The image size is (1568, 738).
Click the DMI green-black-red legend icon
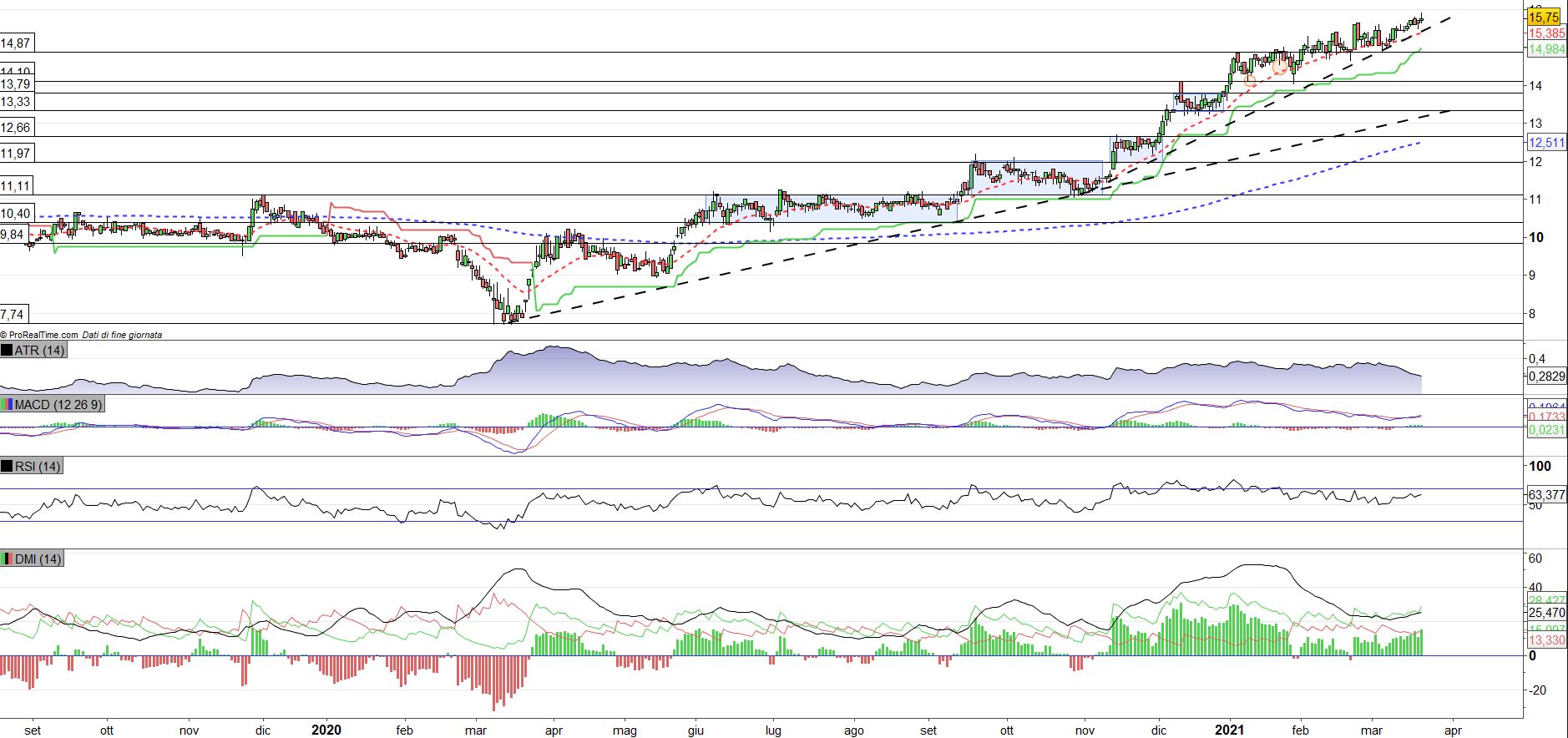tap(7, 559)
